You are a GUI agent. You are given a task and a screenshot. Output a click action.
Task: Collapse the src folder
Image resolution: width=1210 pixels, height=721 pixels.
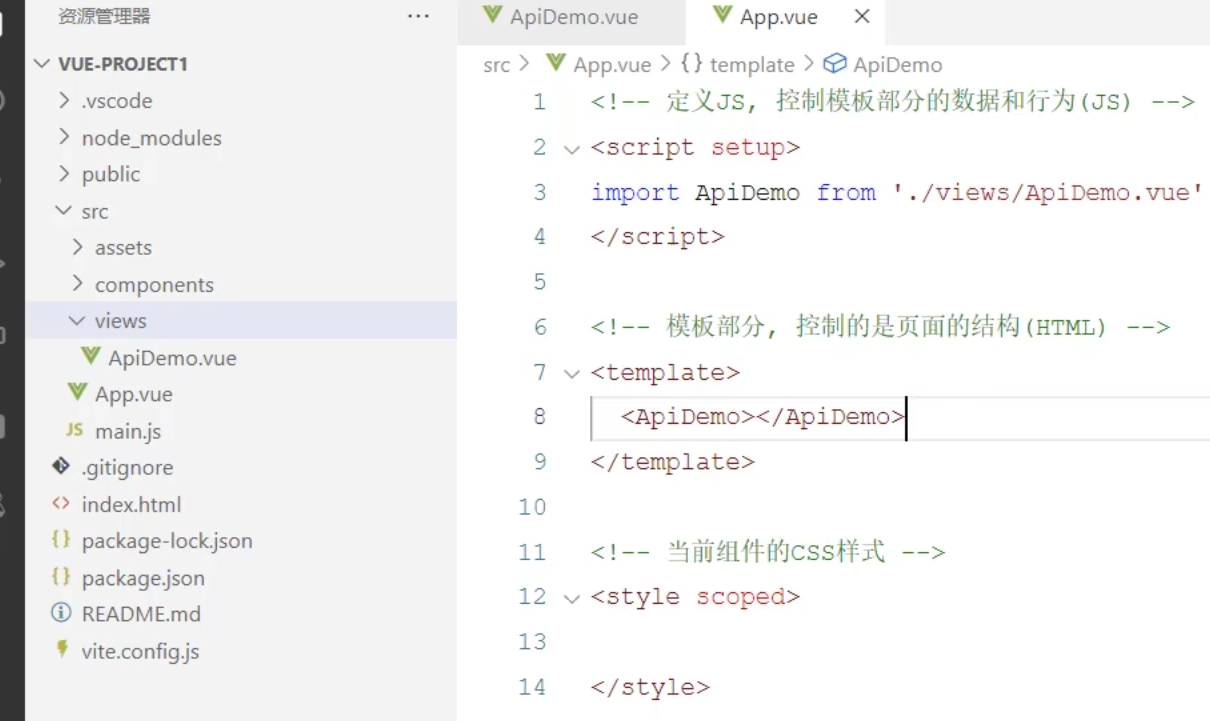65,211
